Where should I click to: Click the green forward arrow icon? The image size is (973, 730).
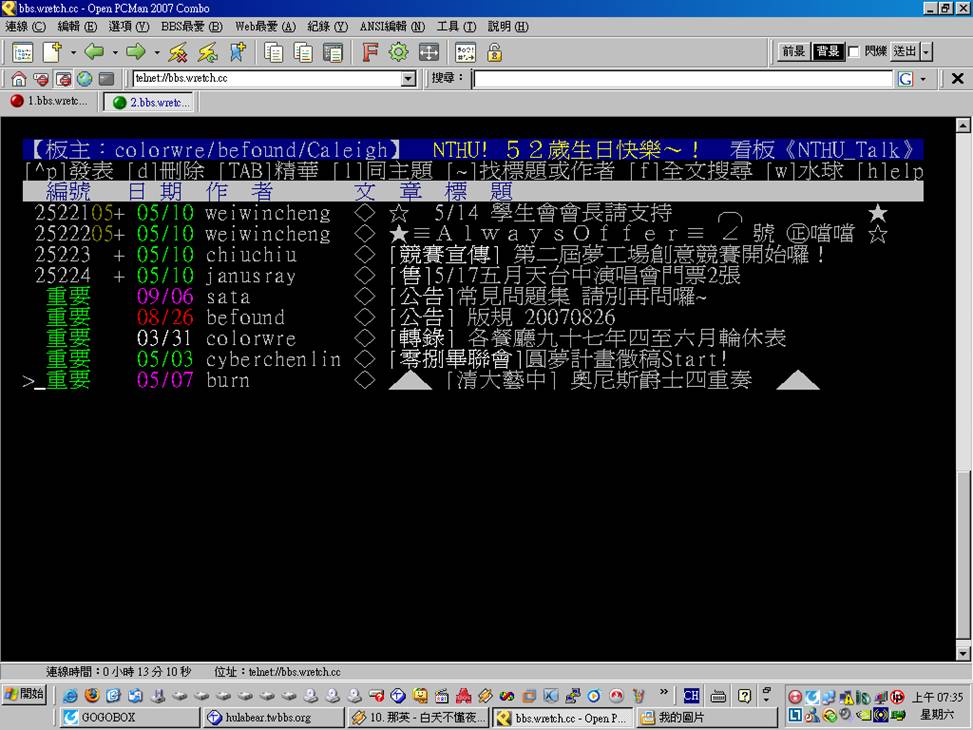click(136, 52)
